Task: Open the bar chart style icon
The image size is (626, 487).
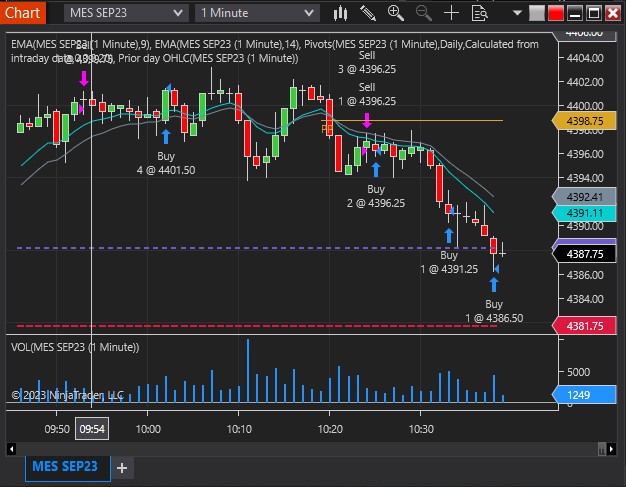Action: coord(340,13)
